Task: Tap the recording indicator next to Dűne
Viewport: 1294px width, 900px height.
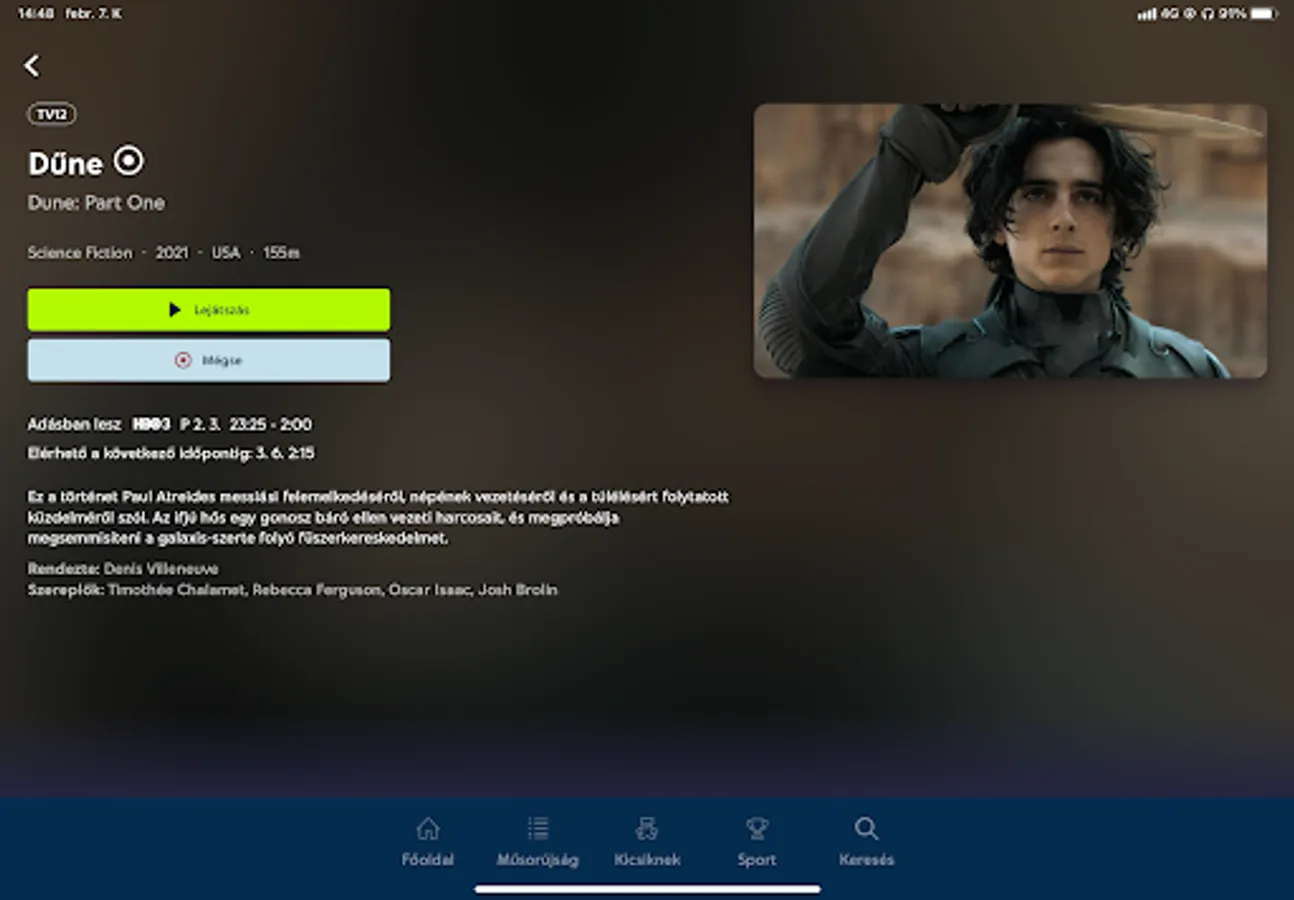Action: pyautogui.click(x=128, y=160)
